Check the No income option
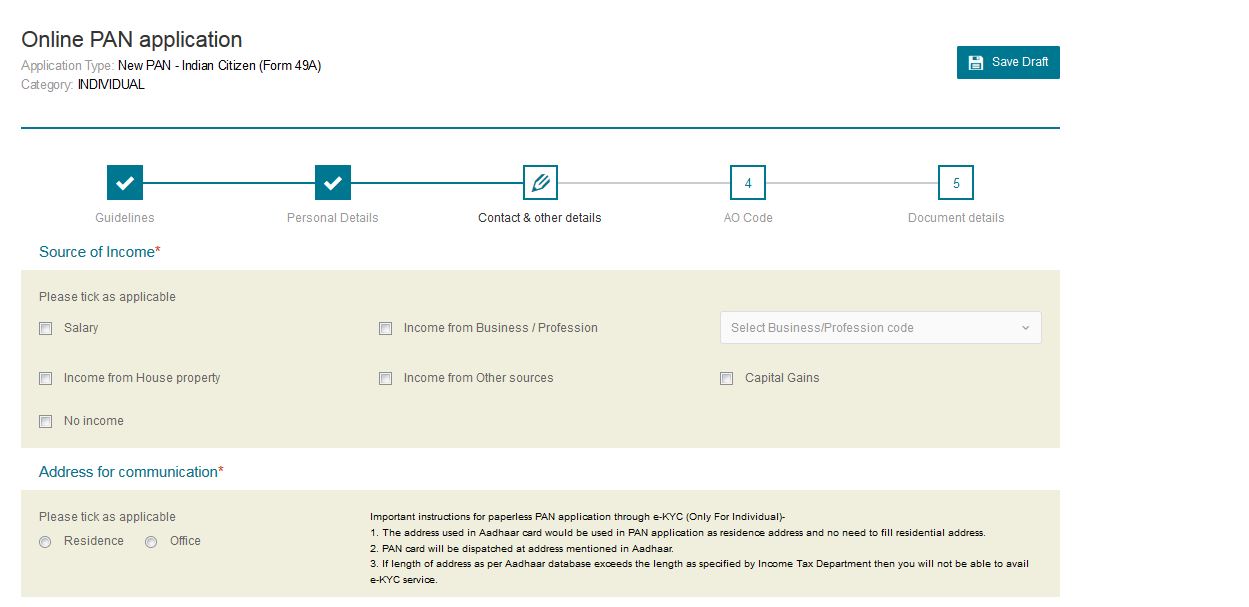This screenshot has width=1249, height=607. click(x=46, y=422)
